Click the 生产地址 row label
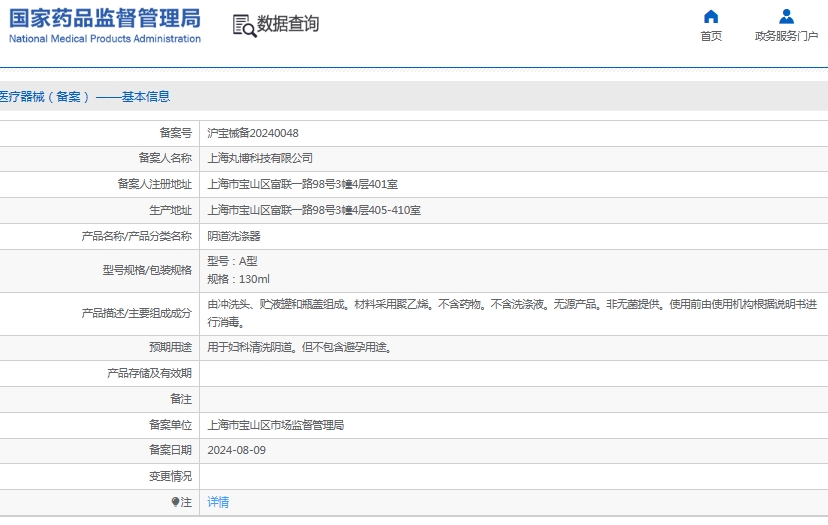The height and width of the screenshot is (525, 828). tap(171, 210)
